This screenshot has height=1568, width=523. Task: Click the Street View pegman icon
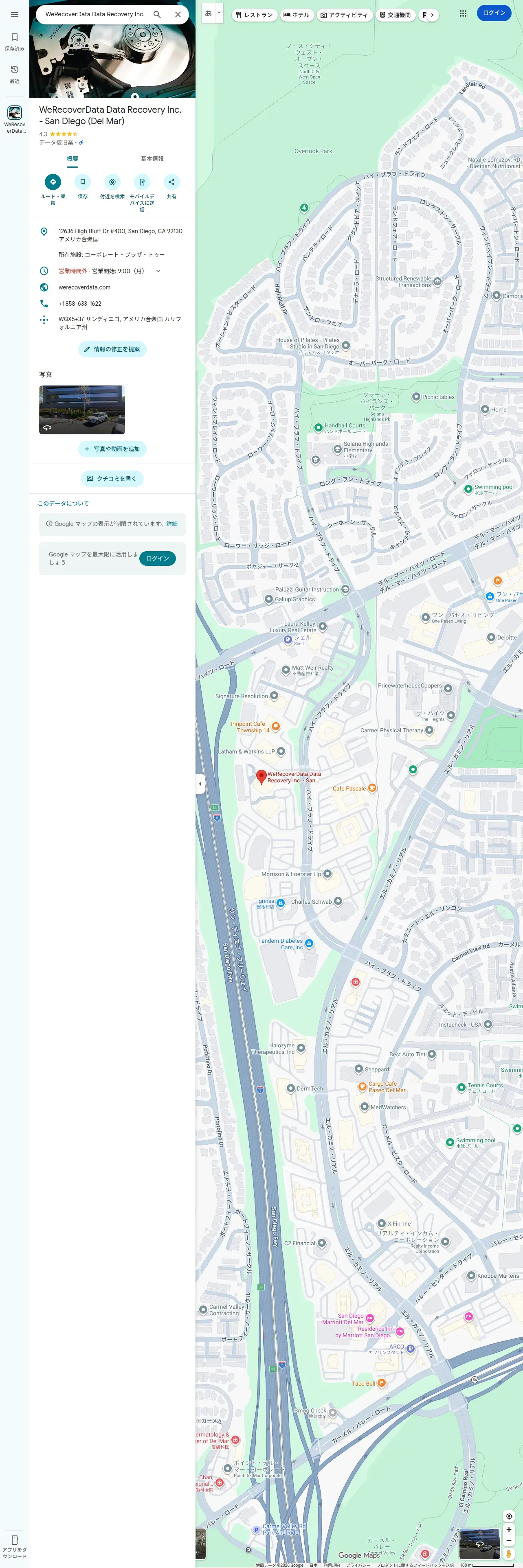509,1554
